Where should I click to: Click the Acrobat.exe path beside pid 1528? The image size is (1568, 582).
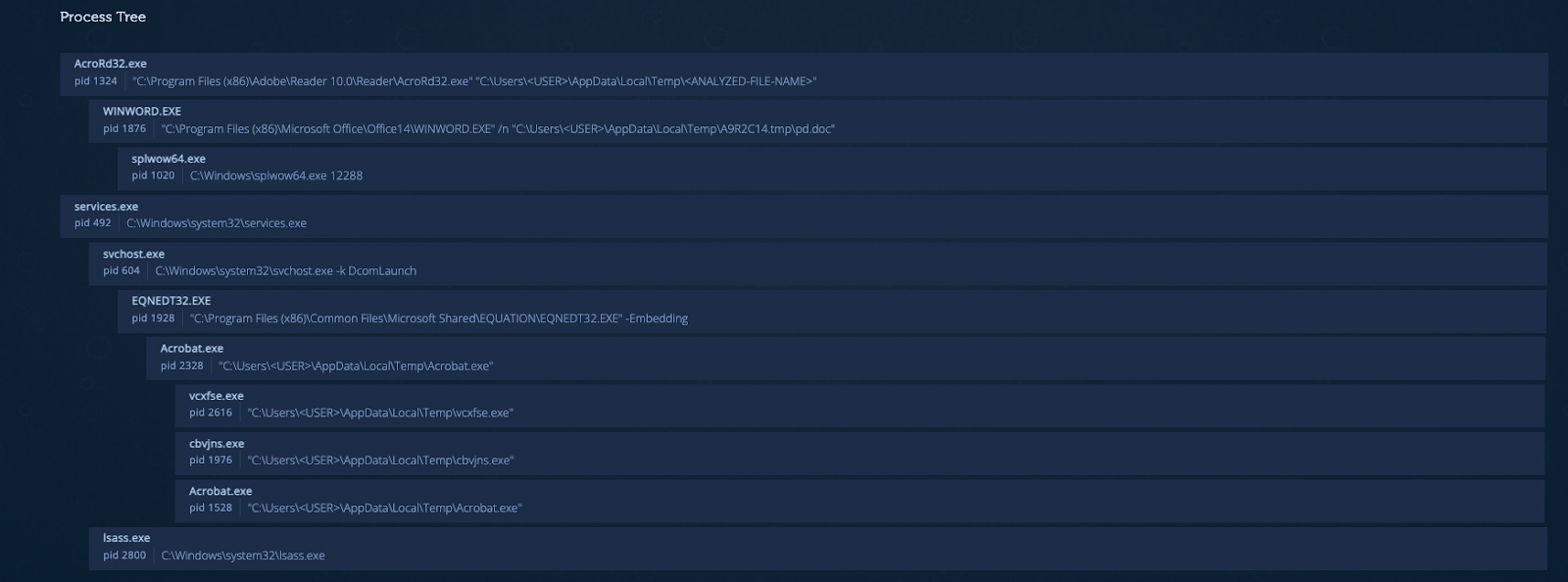point(384,508)
